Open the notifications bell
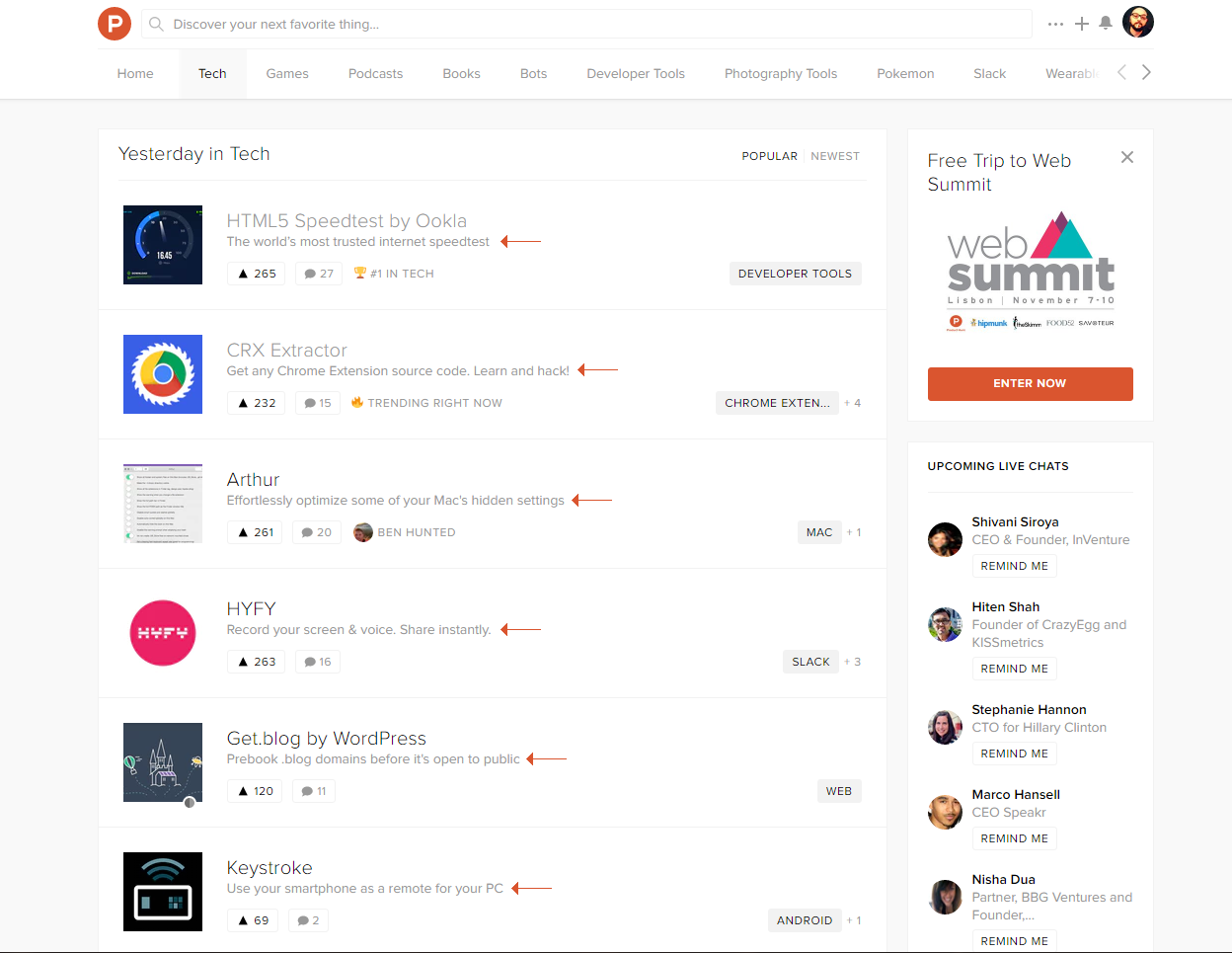The image size is (1232, 953). 1106,23
